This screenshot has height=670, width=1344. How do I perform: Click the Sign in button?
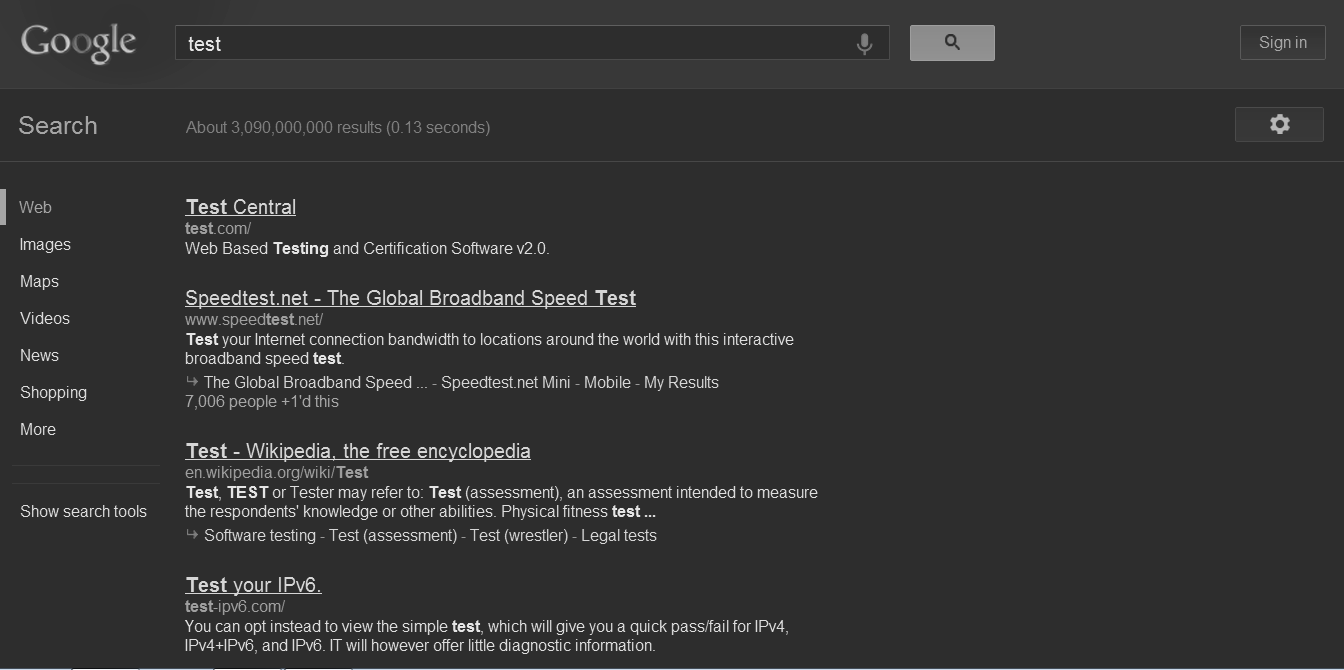point(1282,43)
